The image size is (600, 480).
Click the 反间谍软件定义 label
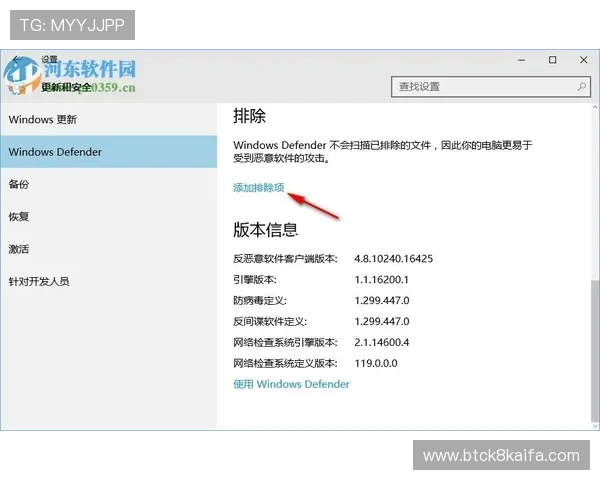pyautogui.click(x=270, y=321)
